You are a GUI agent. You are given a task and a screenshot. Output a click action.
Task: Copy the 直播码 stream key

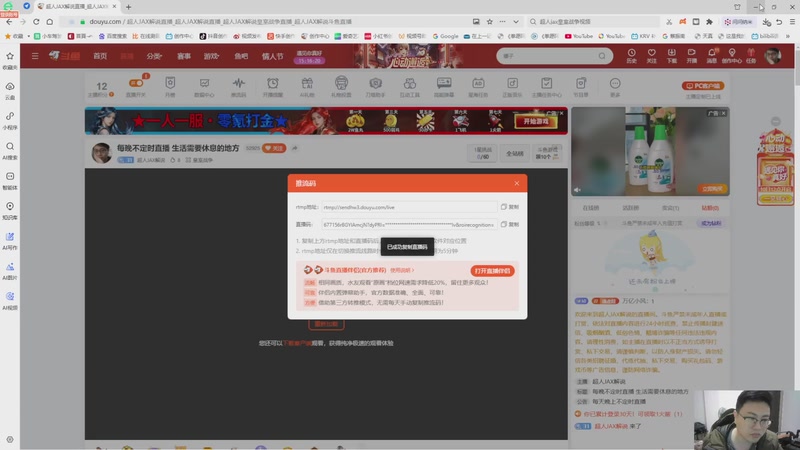pyautogui.click(x=510, y=224)
